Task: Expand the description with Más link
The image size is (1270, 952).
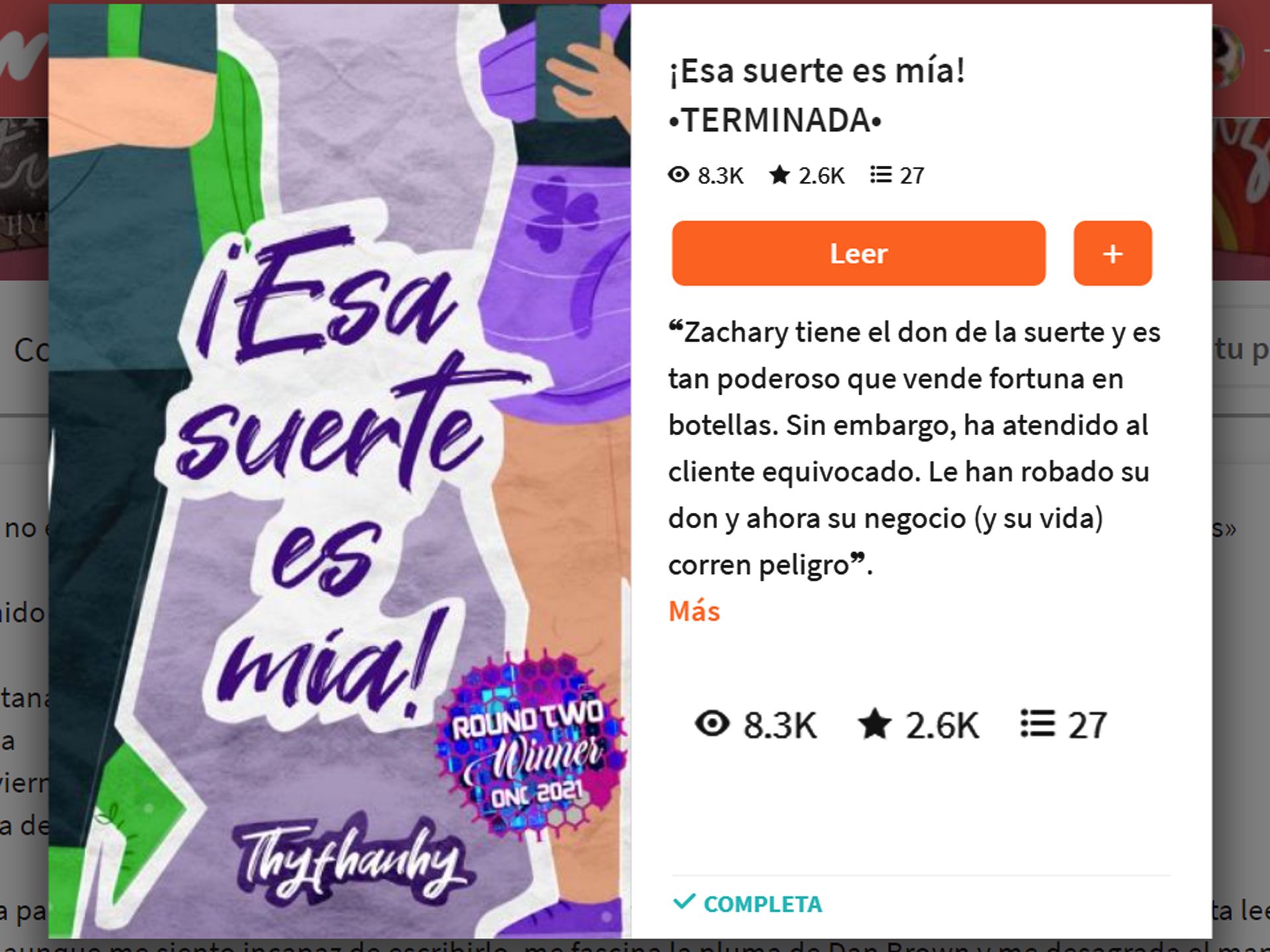Action: coord(694,611)
